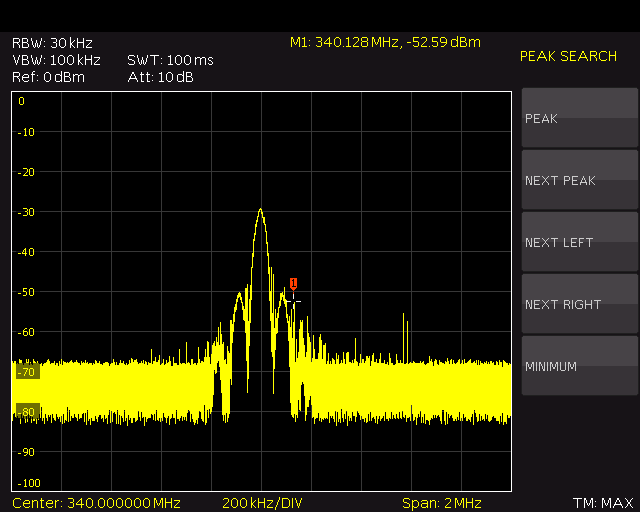Image resolution: width=640 pixels, height=512 pixels.
Task: Click the SWT: 100 ms readout
Action: click(170, 60)
